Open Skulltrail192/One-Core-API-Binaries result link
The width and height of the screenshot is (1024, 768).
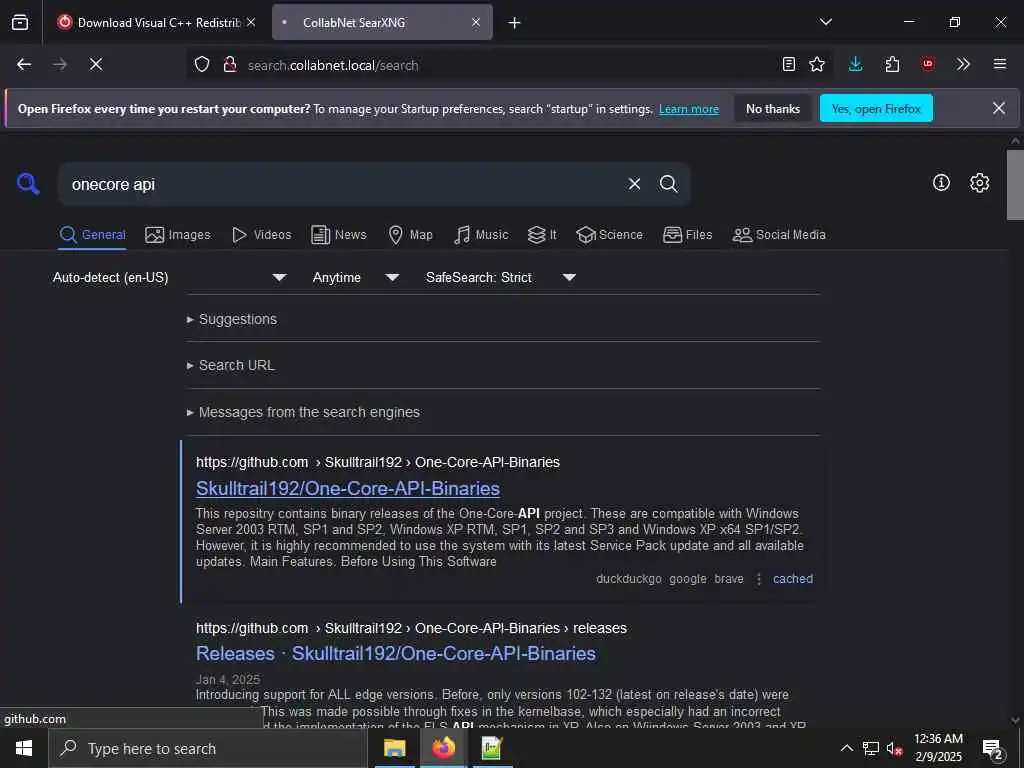(347, 488)
